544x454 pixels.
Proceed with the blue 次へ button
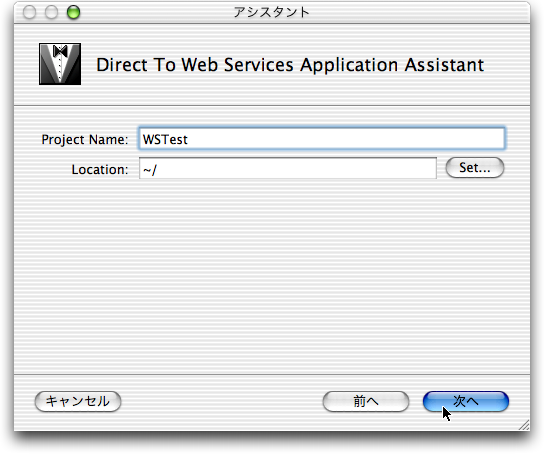pos(466,402)
